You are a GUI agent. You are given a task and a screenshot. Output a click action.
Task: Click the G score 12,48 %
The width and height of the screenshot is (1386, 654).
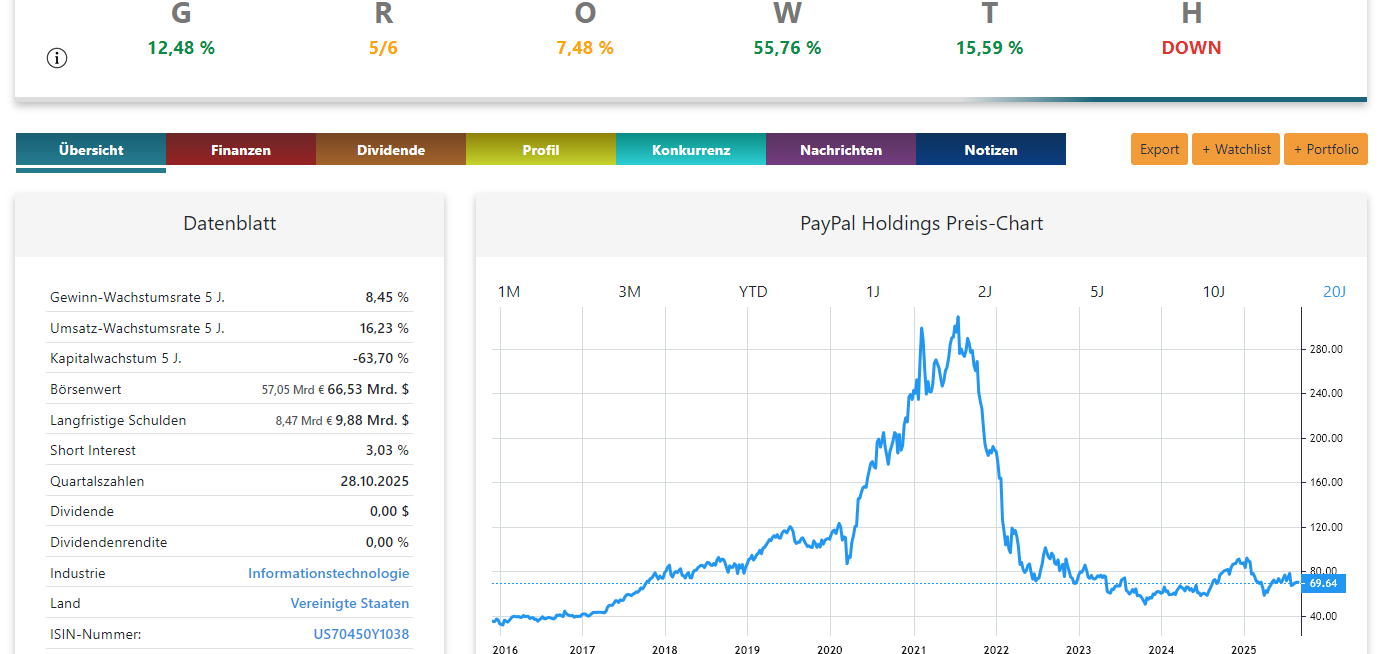coord(181,48)
